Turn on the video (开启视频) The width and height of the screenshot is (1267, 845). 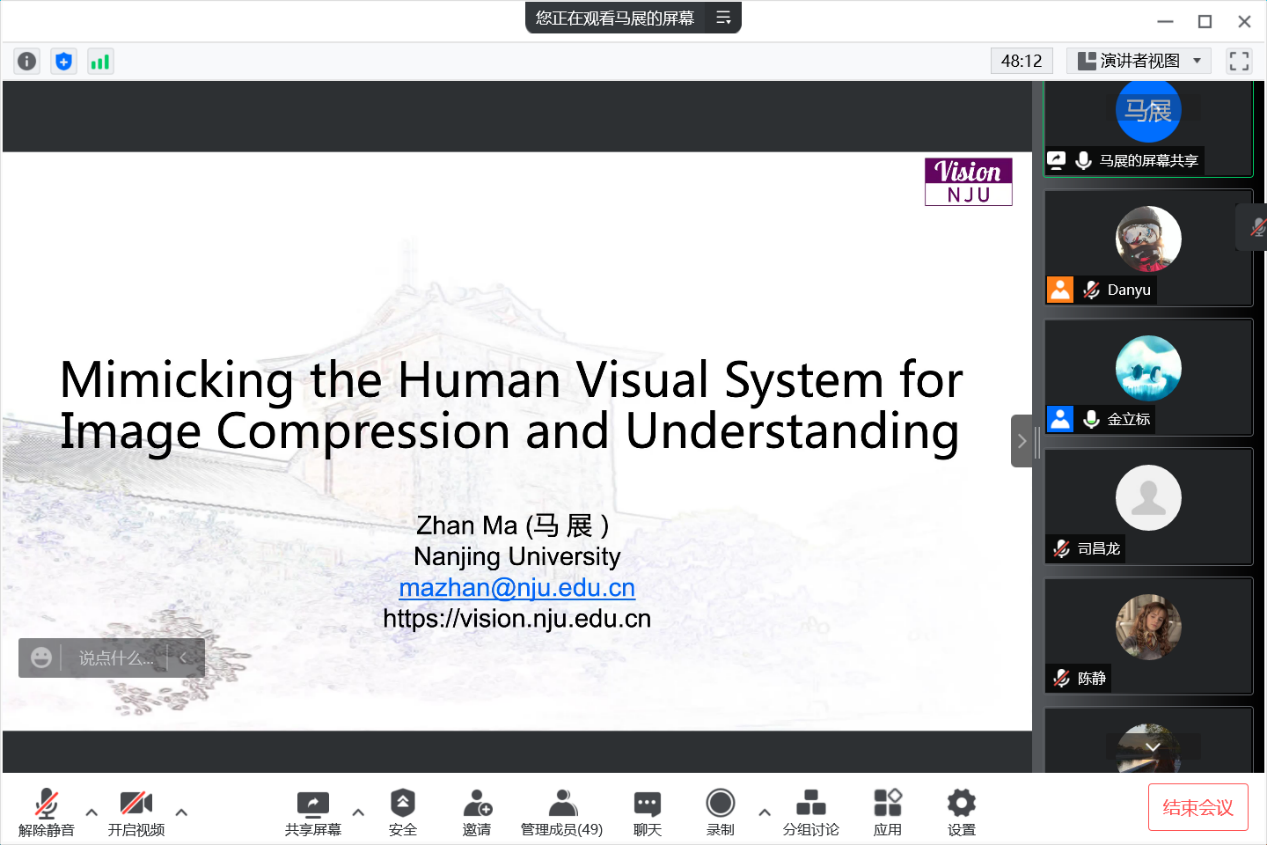pos(136,812)
